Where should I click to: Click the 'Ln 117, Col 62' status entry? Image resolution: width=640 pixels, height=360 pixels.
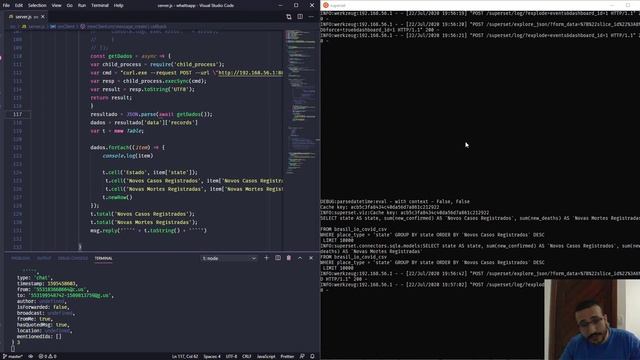coord(185,356)
